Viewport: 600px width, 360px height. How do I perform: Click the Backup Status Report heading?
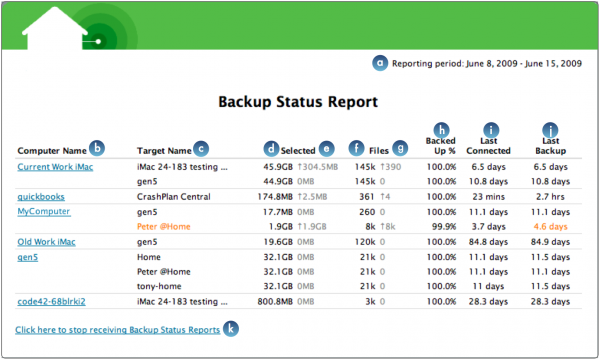point(298,102)
